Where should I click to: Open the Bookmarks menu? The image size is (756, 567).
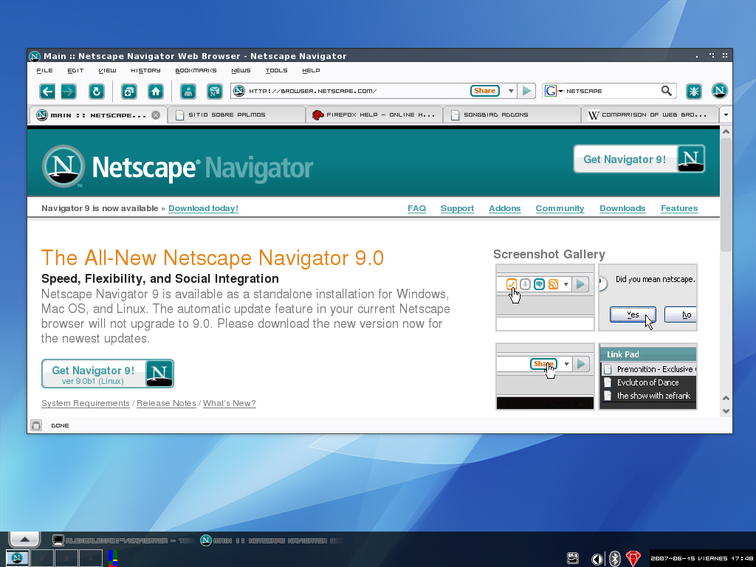(x=196, y=70)
